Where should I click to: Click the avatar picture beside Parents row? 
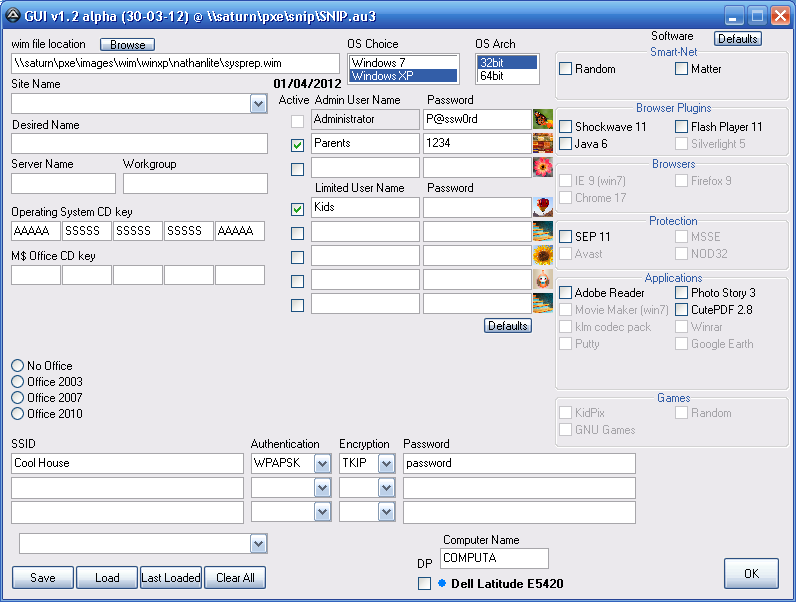click(x=543, y=143)
